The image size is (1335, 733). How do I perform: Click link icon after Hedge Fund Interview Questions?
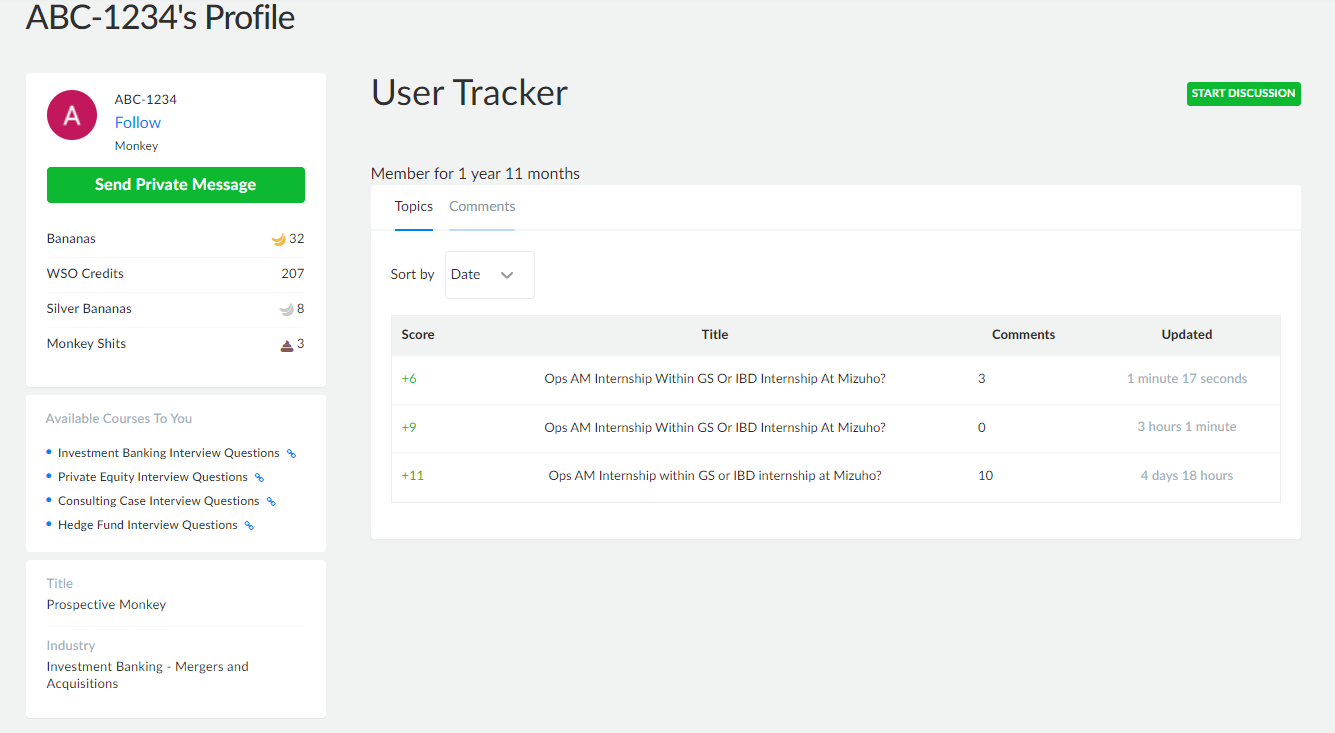tap(249, 526)
